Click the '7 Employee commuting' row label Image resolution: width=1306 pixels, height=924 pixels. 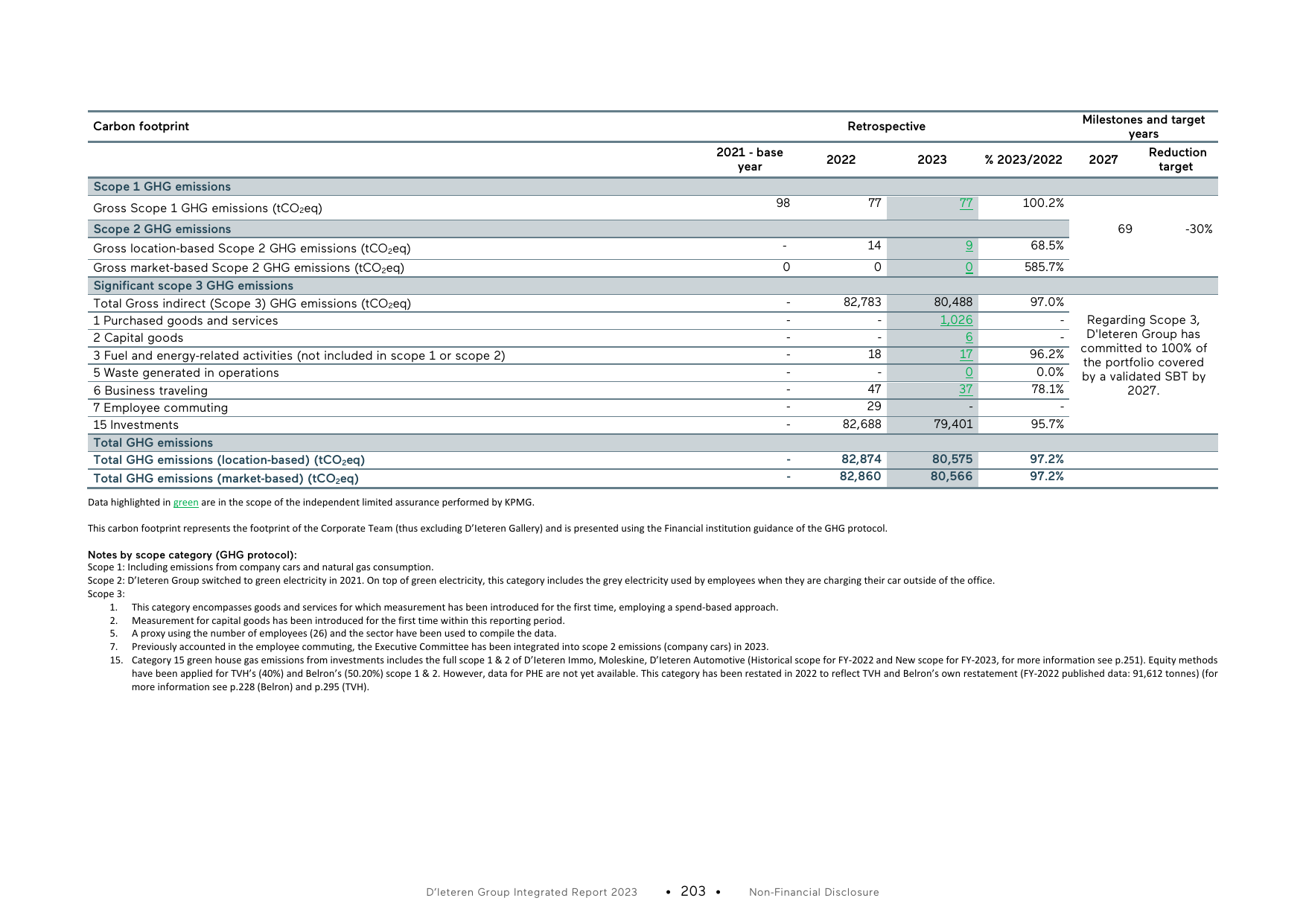(x=161, y=408)
